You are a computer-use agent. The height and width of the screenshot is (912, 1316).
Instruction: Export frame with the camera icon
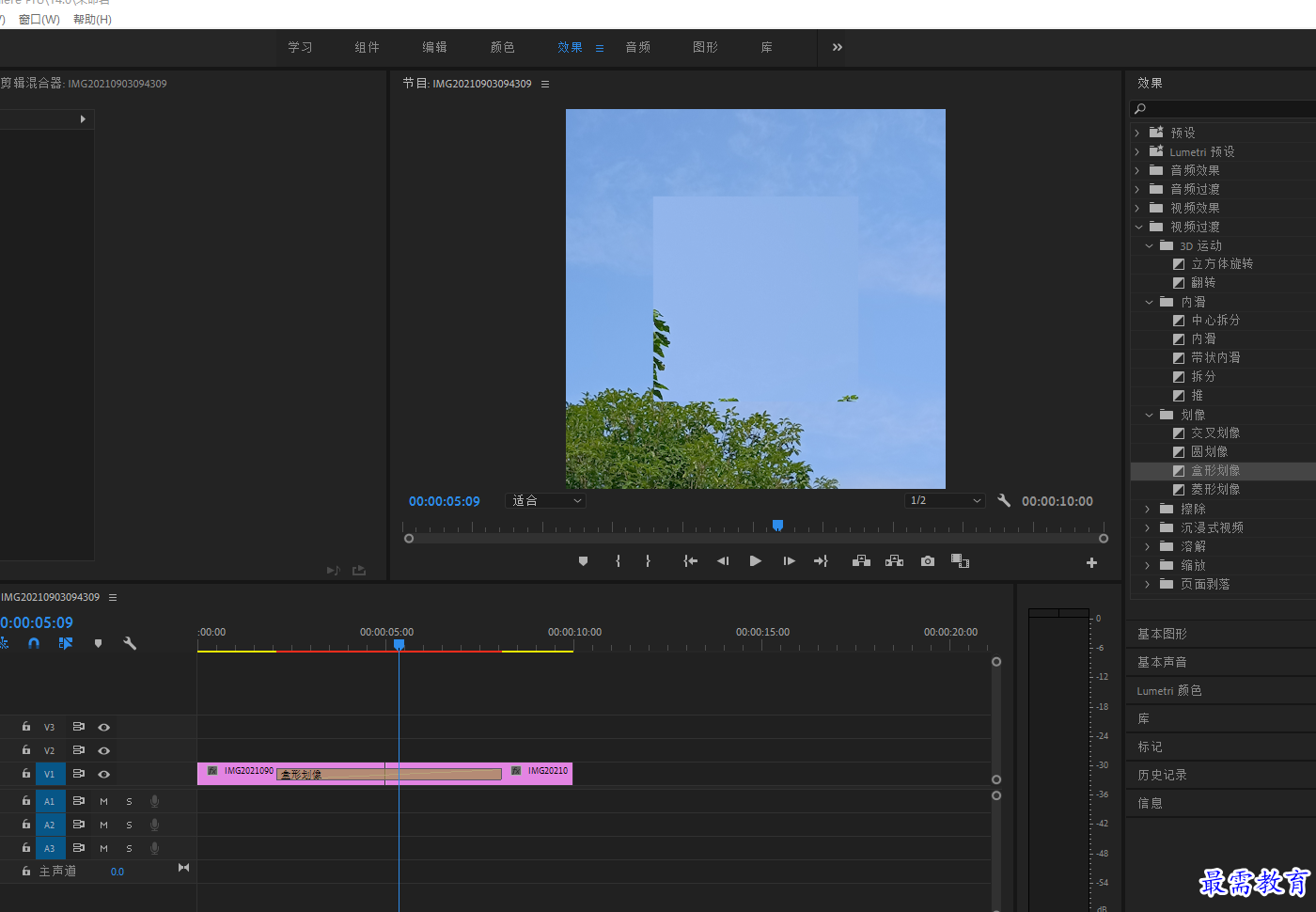(928, 561)
